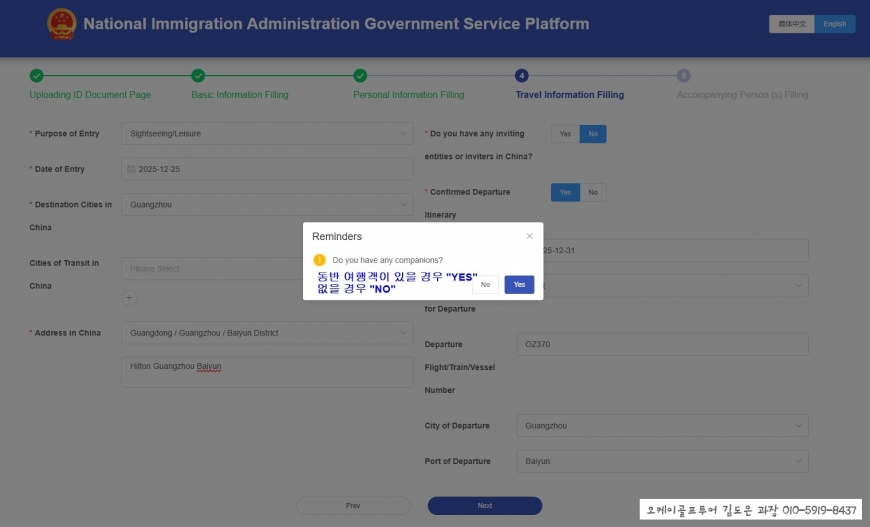Click the green check for Personal Information step

coord(360,75)
